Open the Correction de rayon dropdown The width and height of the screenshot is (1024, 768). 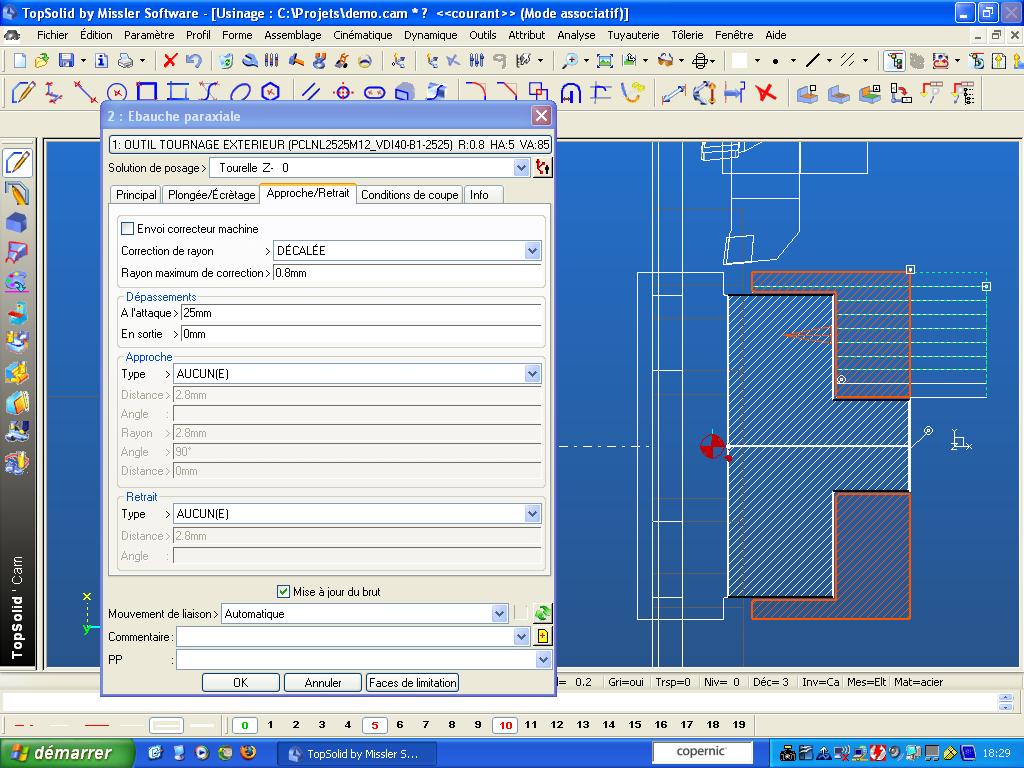tap(532, 251)
